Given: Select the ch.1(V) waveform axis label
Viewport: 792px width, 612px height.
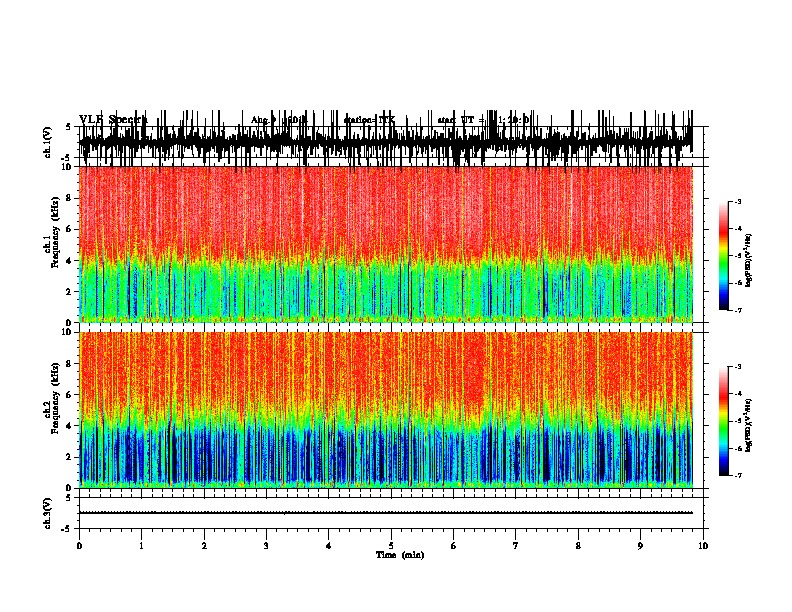Looking at the screenshot, I should 48,142.
